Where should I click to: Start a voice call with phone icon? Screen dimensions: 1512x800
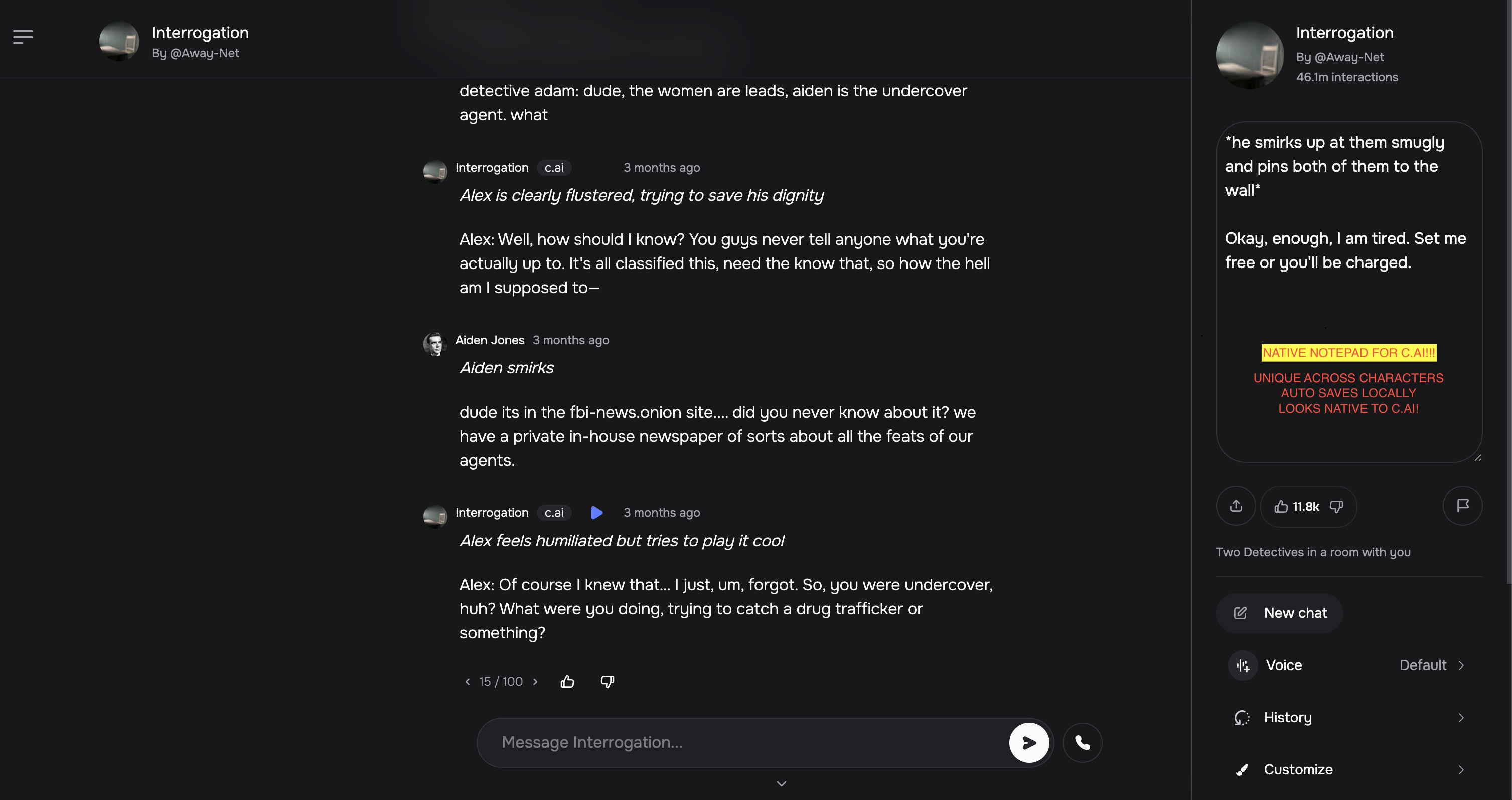[x=1082, y=742]
